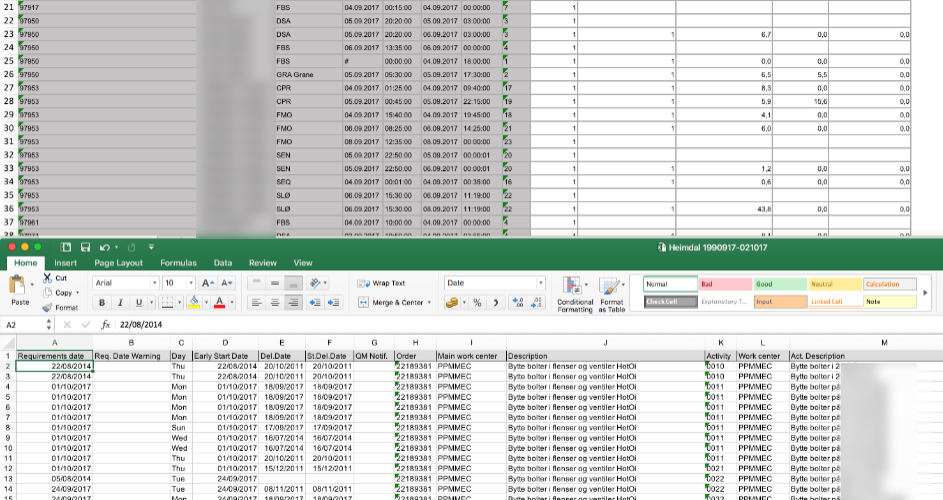Toggle Bold formatting
Image resolution: width=943 pixels, height=500 pixels.
[102, 302]
